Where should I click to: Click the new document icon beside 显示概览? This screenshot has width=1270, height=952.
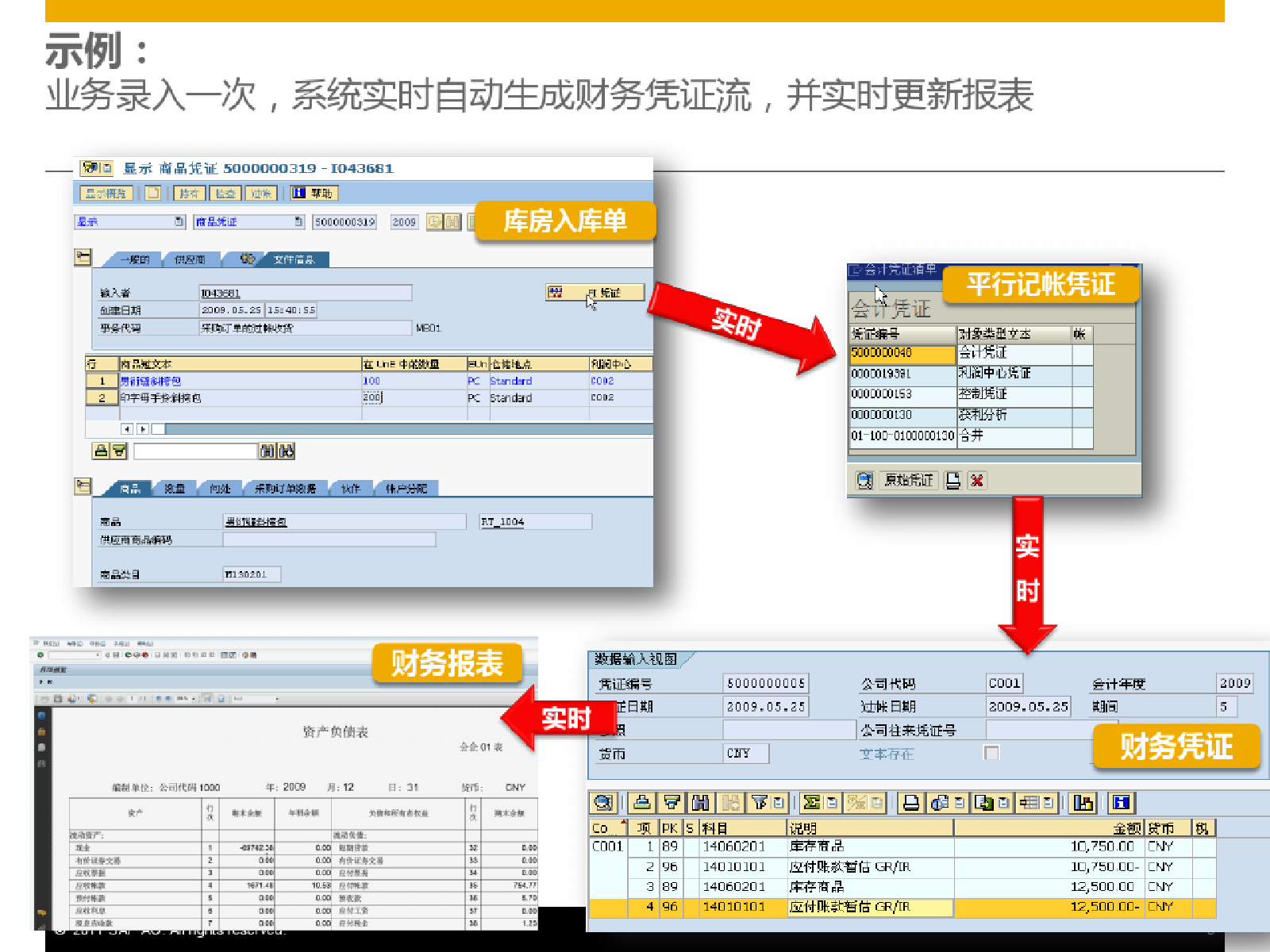(153, 193)
